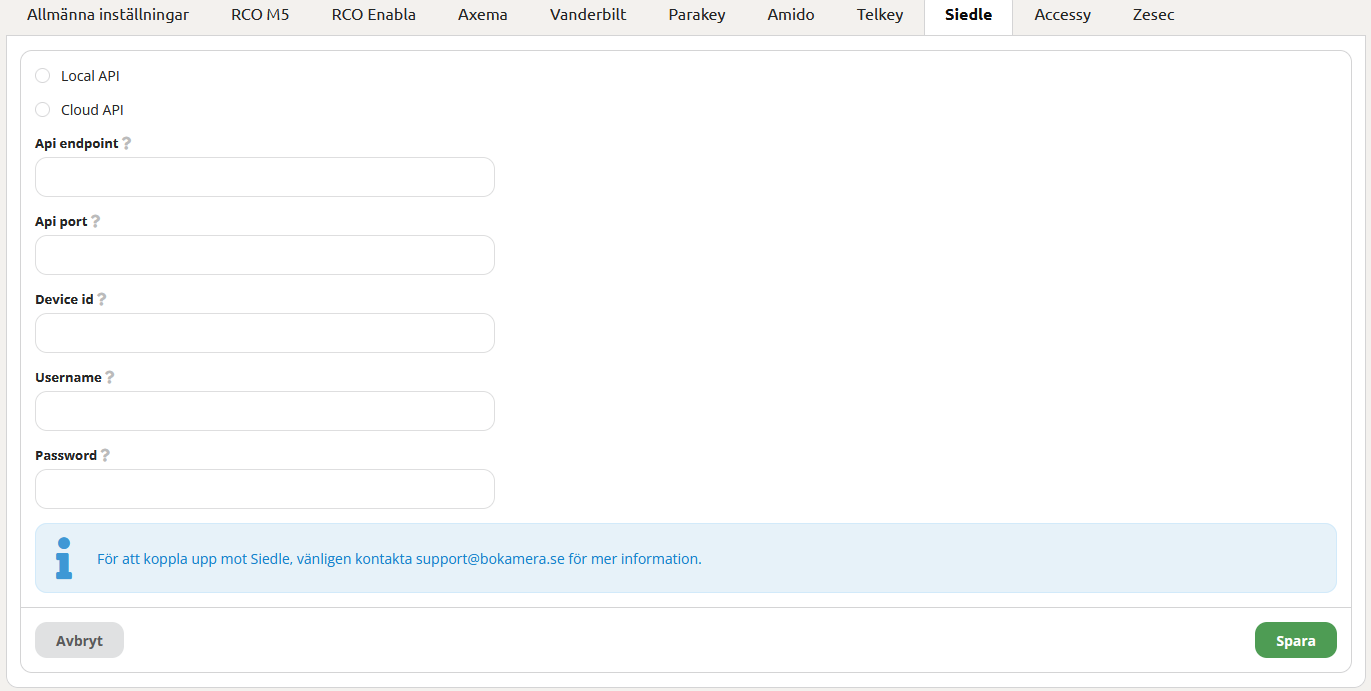Save settings with the Spara button
The width and height of the screenshot is (1371, 691).
[x=1296, y=640]
